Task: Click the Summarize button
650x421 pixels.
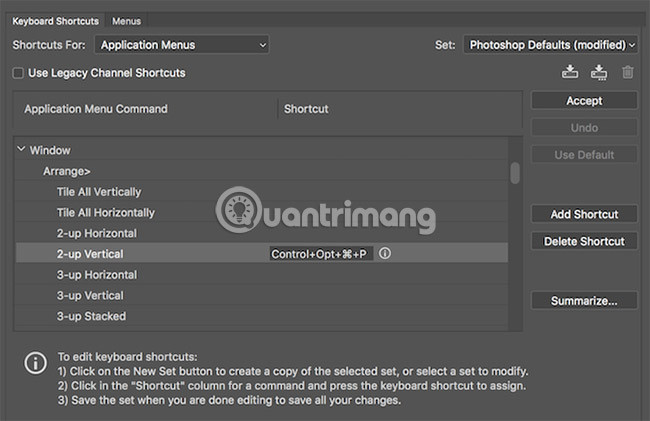Action: point(584,300)
